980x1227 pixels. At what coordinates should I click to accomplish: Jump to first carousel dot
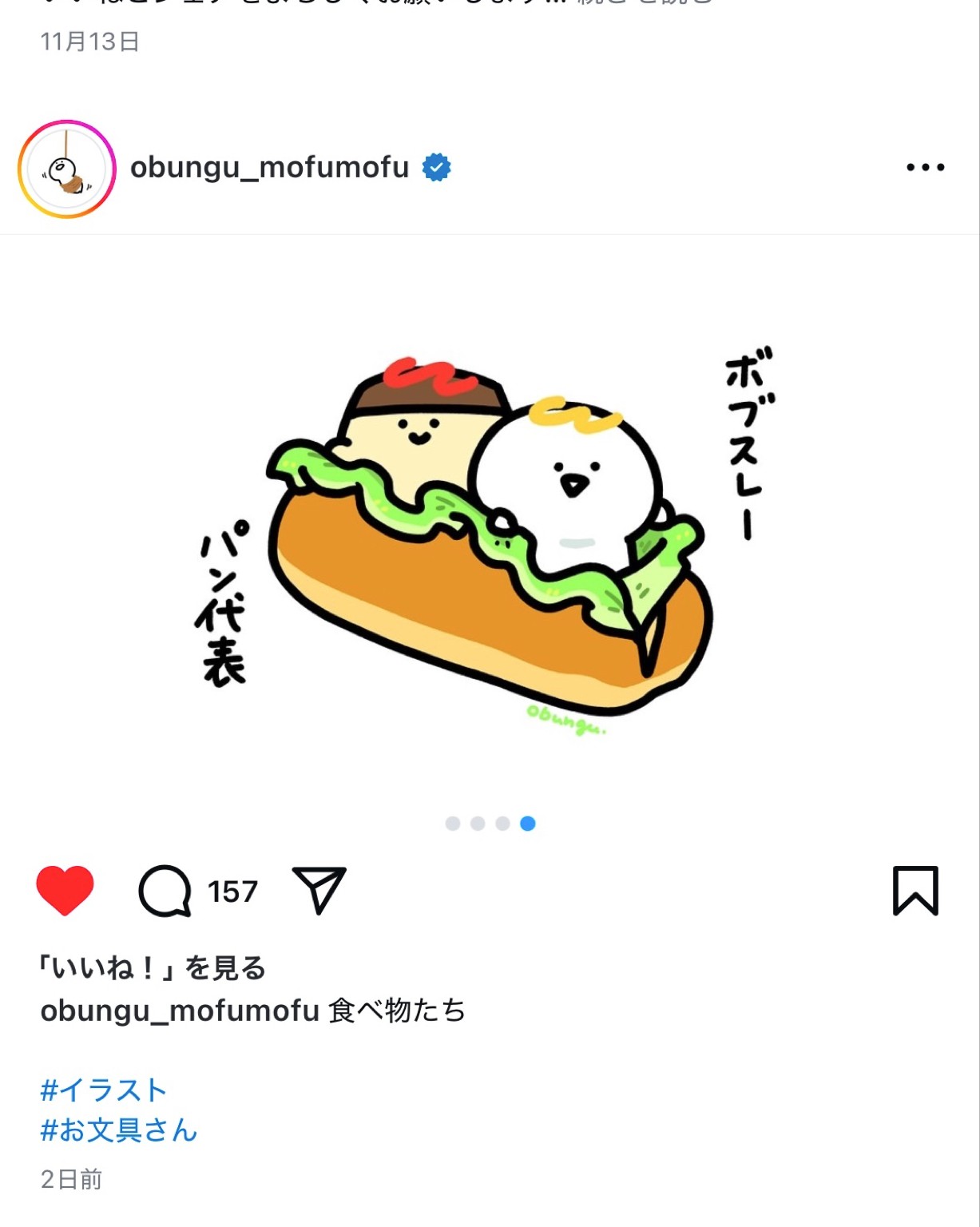(x=453, y=824)
